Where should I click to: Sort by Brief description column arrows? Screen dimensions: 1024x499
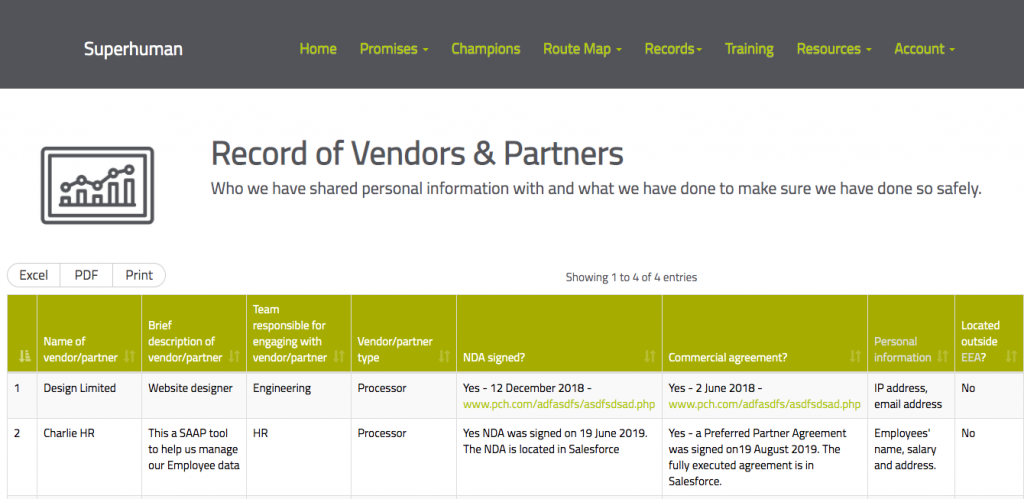(234, 357)
